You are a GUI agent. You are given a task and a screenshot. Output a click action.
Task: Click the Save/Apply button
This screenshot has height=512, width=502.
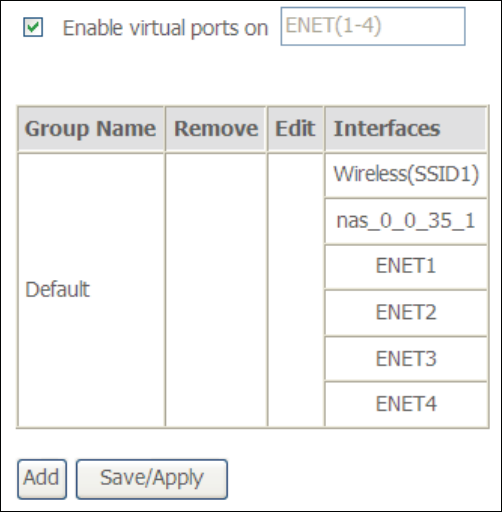(152, 479)
